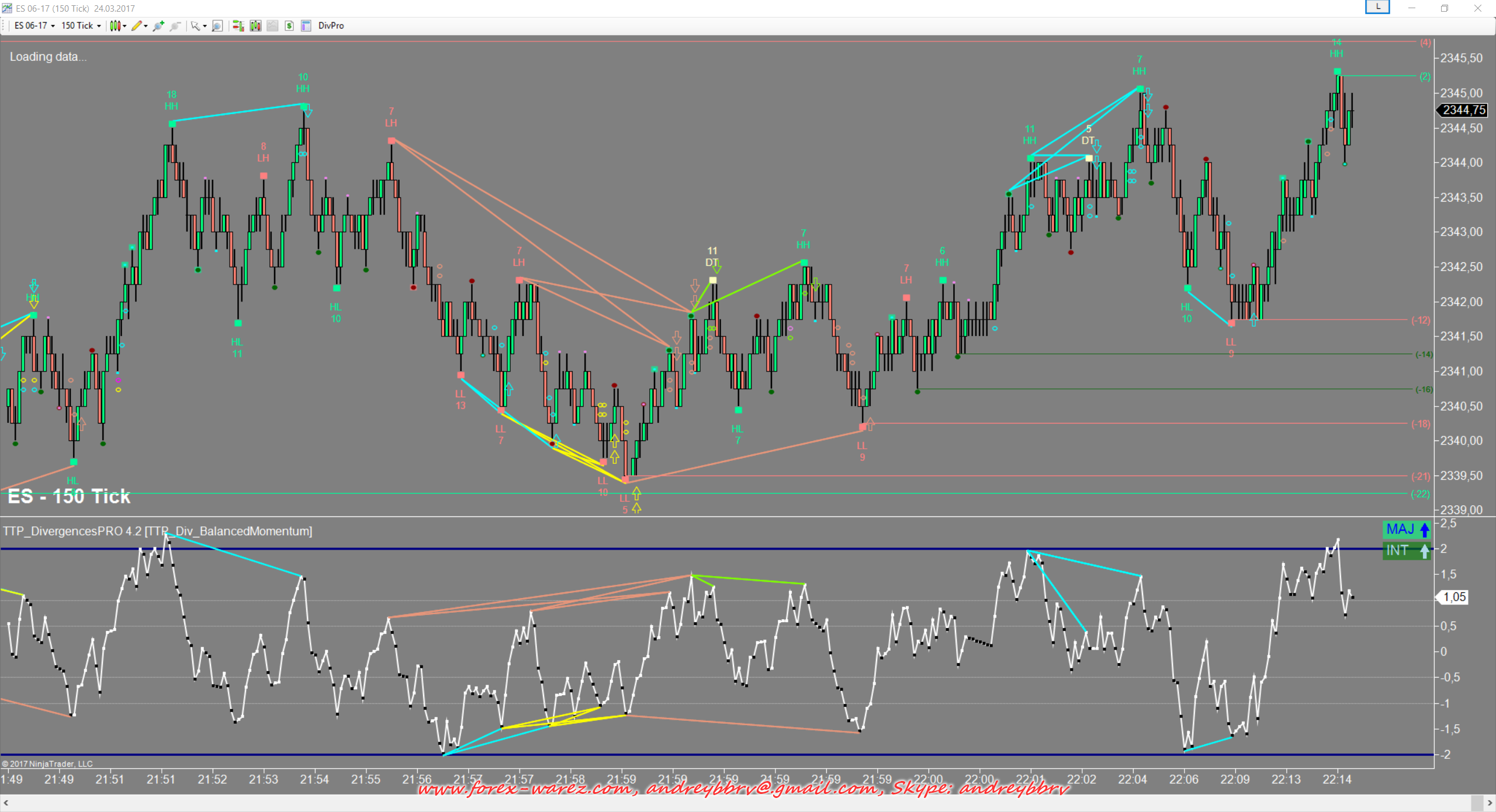1496x812 pixels.
Task: Expand the cursor type dropdown arrow
Action: 205,26
